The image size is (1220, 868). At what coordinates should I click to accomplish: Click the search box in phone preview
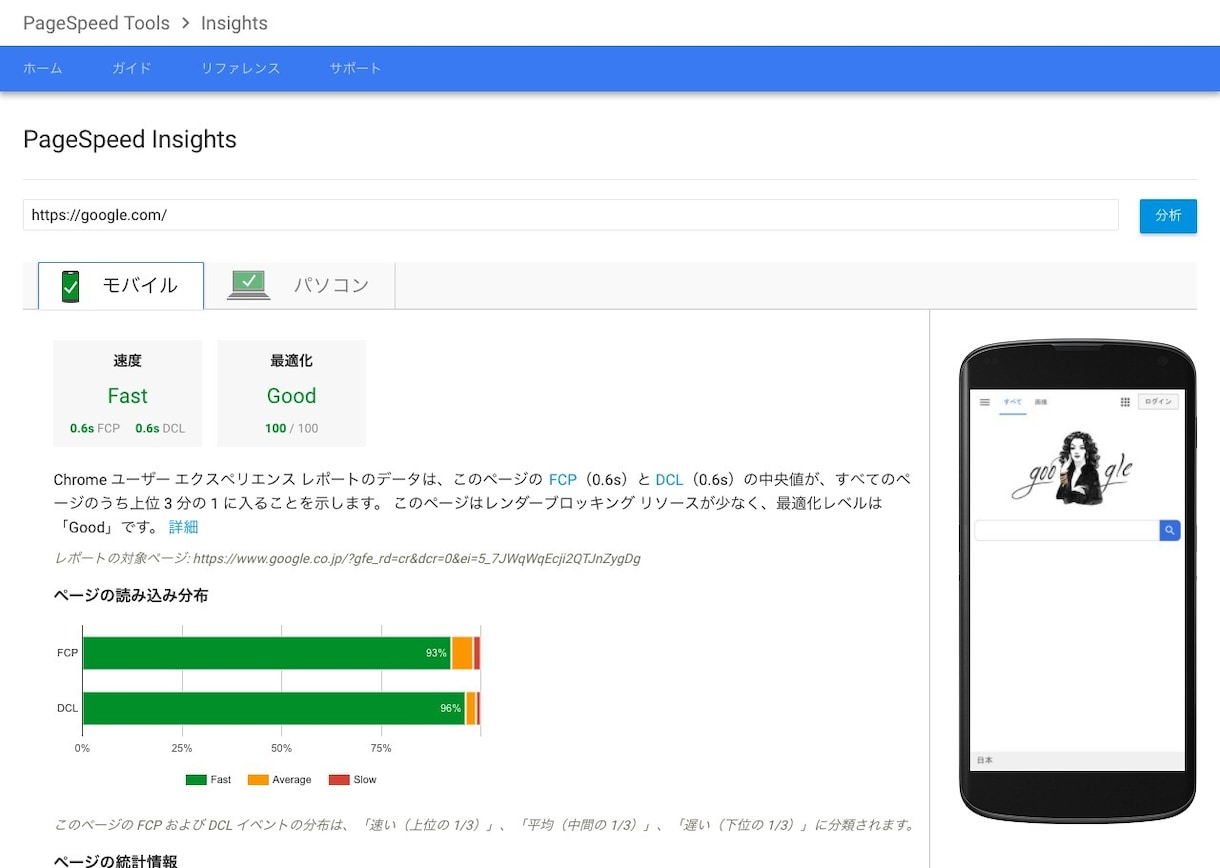pyautogui.click(x=1067, y=530)
